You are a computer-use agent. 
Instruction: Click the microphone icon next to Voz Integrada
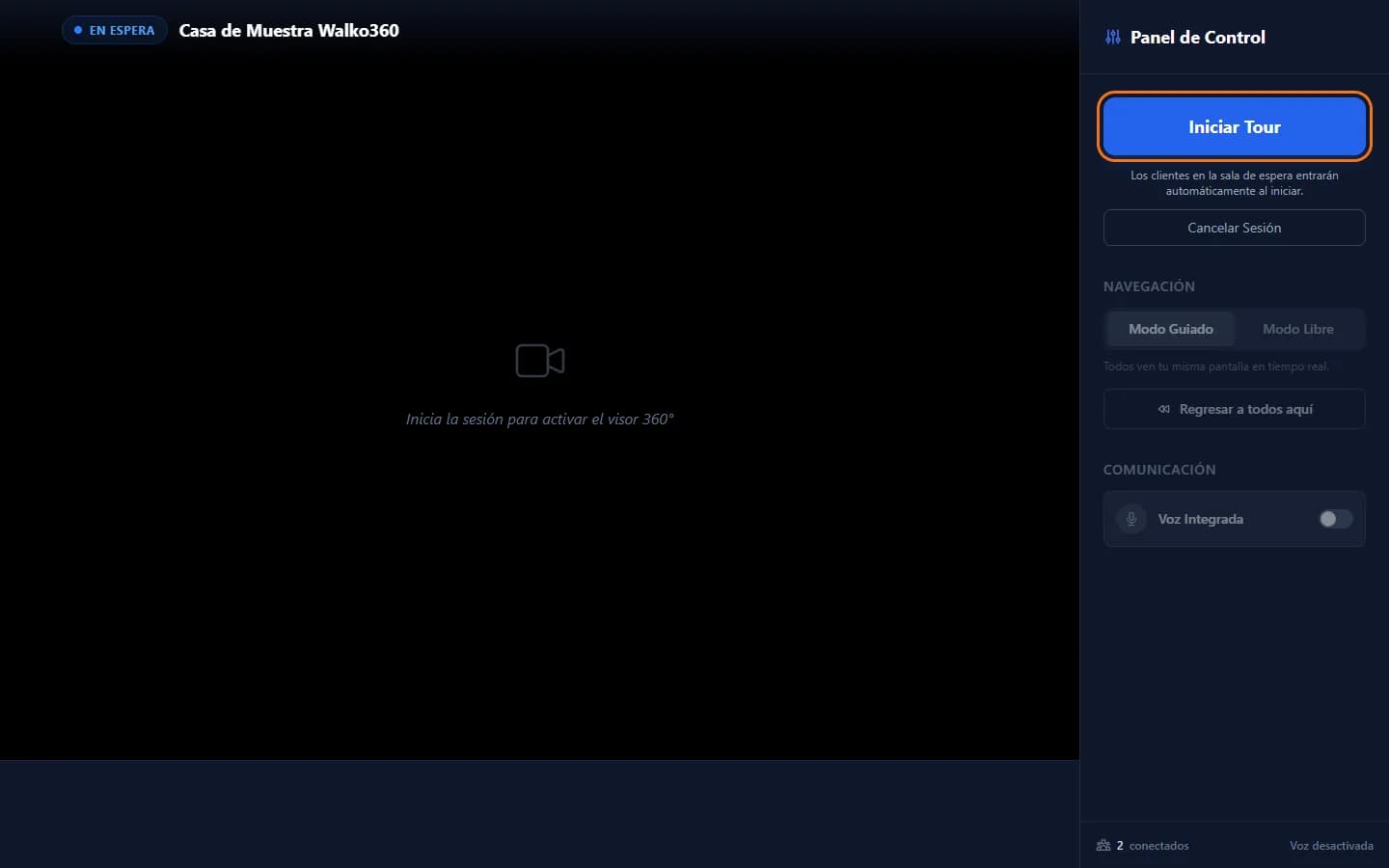1131,519
